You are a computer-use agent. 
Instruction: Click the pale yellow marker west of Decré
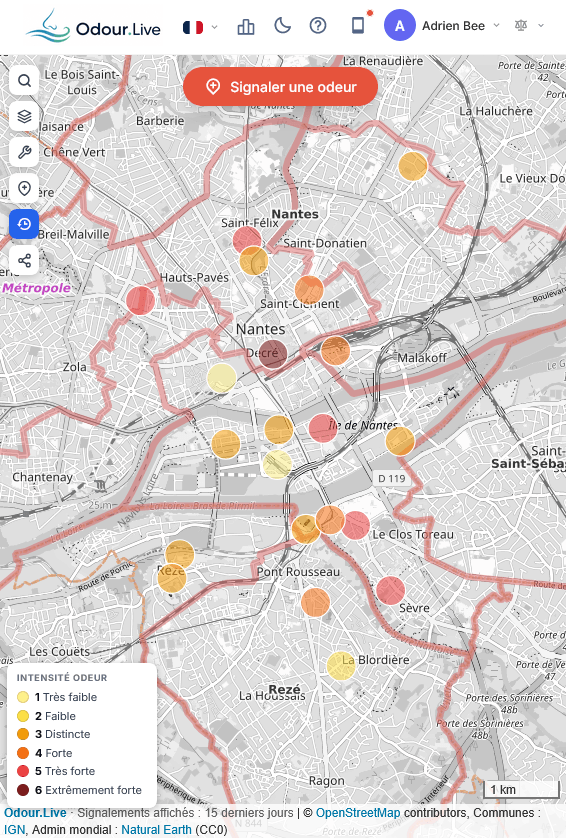tap(221, 378)
